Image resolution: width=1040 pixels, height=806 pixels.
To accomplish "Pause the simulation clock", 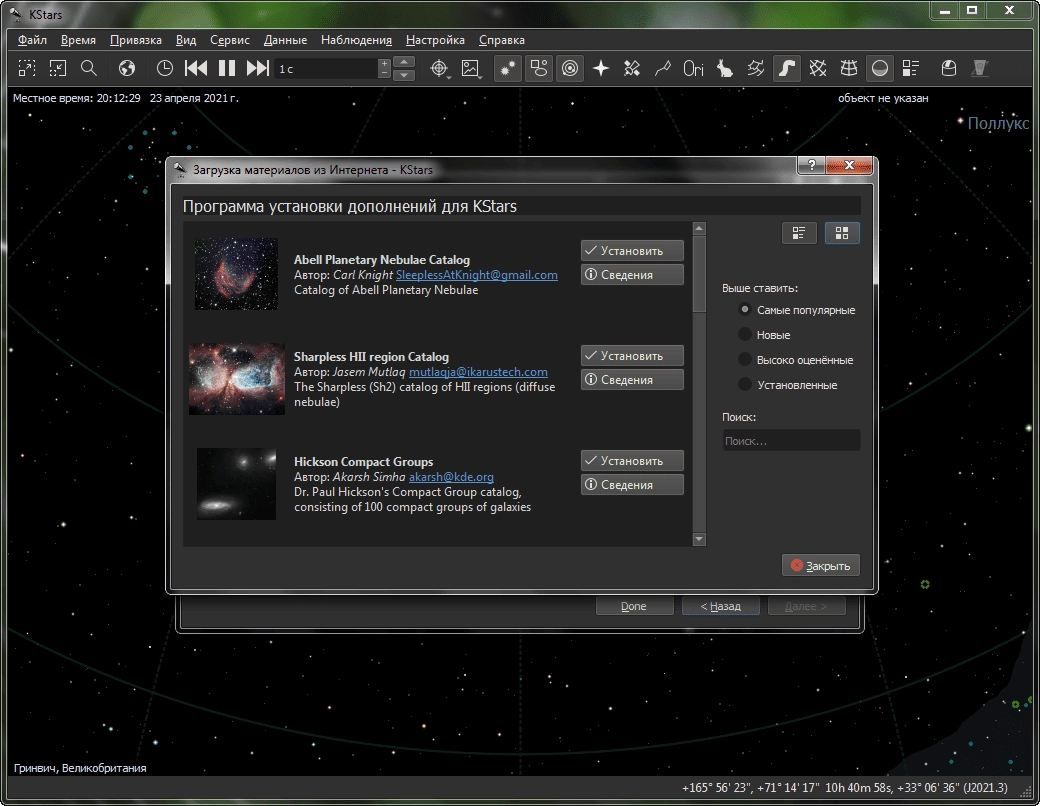I will 227,68.
